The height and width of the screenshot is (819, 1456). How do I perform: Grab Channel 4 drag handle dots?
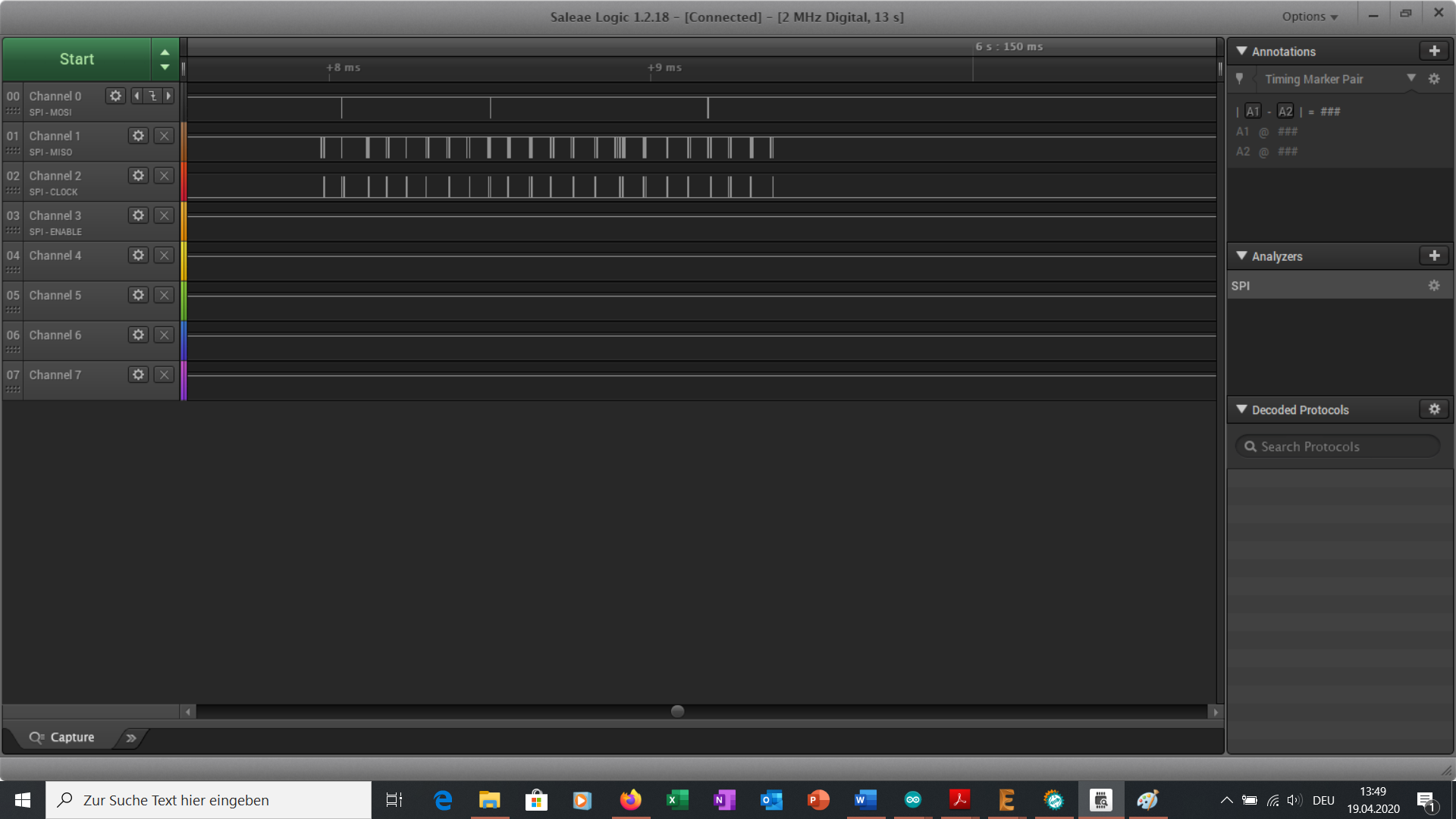[x=13, y=270]
